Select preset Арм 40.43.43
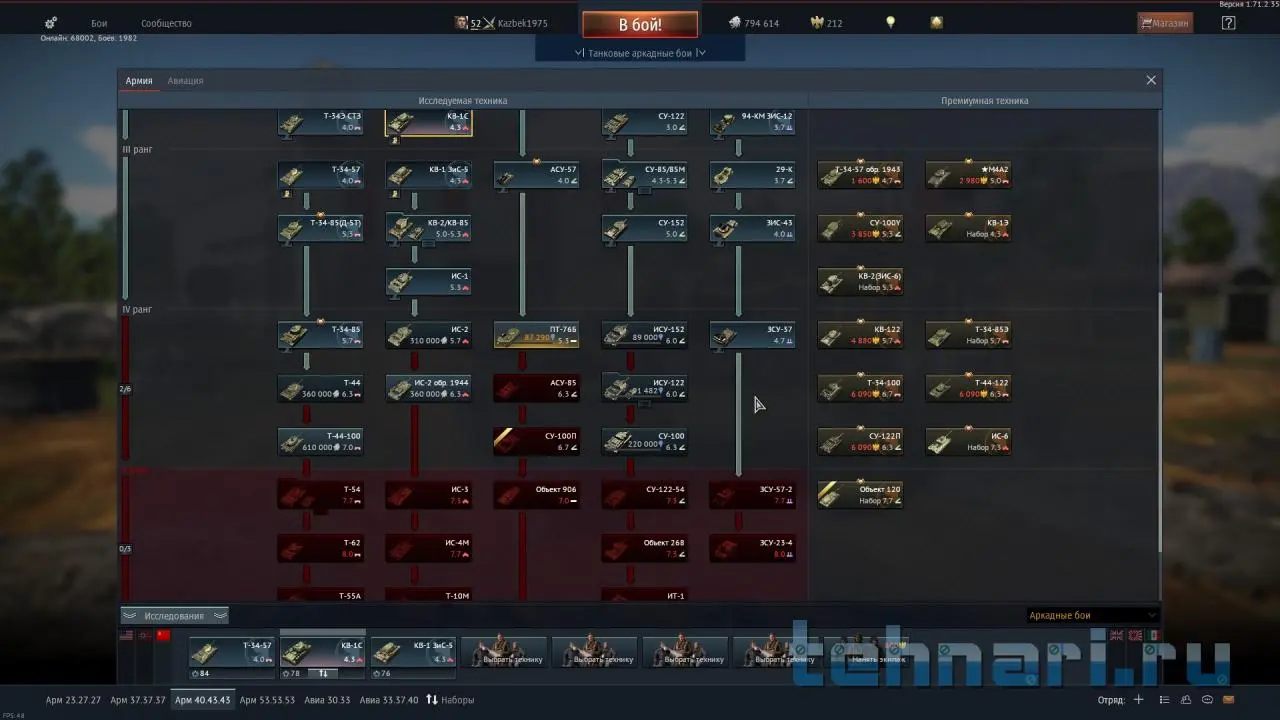Image resolution: width=1280 pixels, height=720 pixels. [x=202, y=700]
